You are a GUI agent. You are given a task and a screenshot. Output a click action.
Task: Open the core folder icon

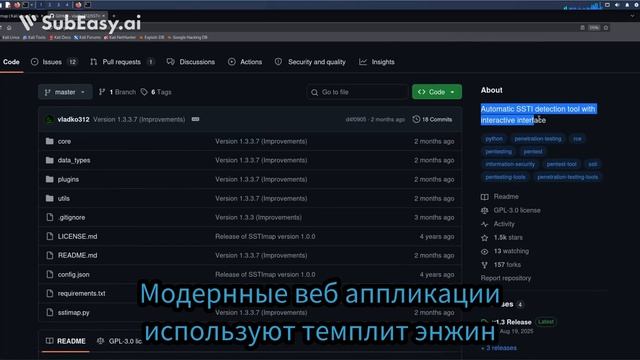[49, 141]
